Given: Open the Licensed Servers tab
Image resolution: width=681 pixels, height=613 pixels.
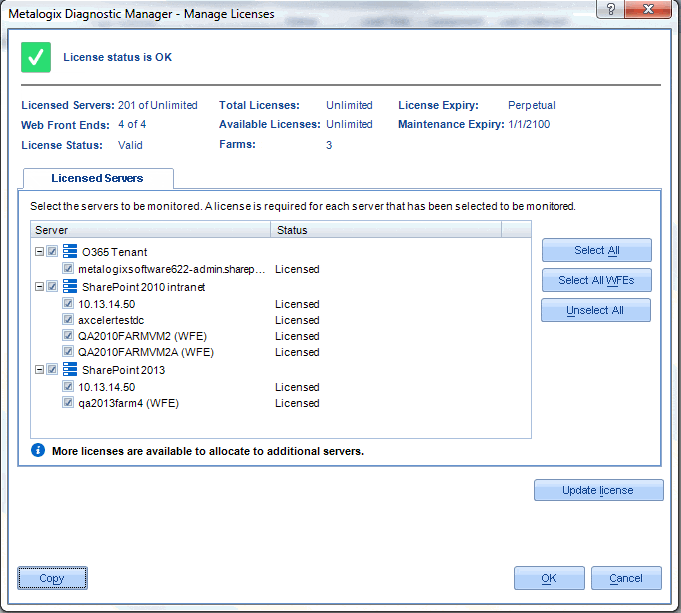Looking at the screenshot, I should [98, 178].
